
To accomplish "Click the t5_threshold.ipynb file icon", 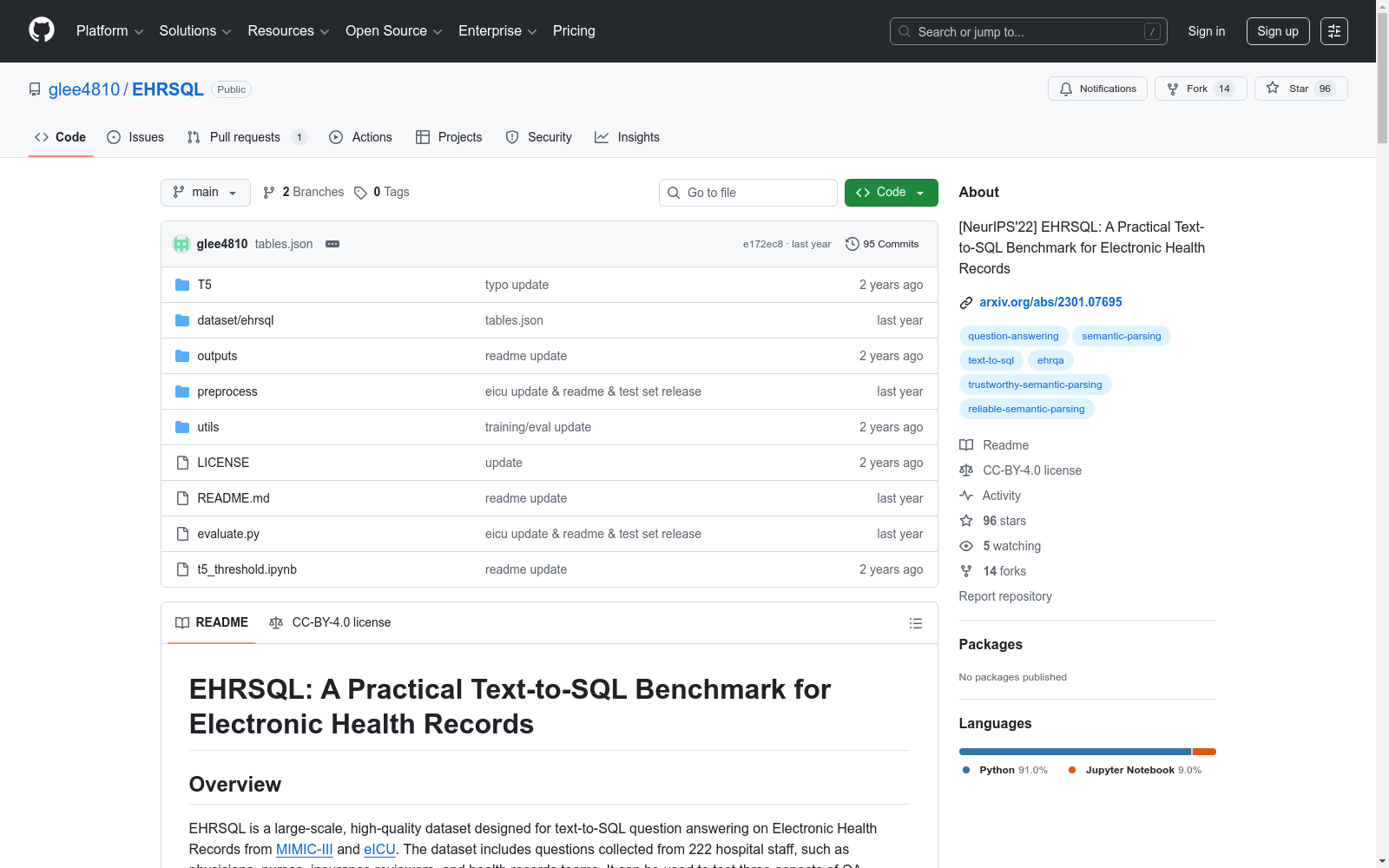I will click(182, 569).
